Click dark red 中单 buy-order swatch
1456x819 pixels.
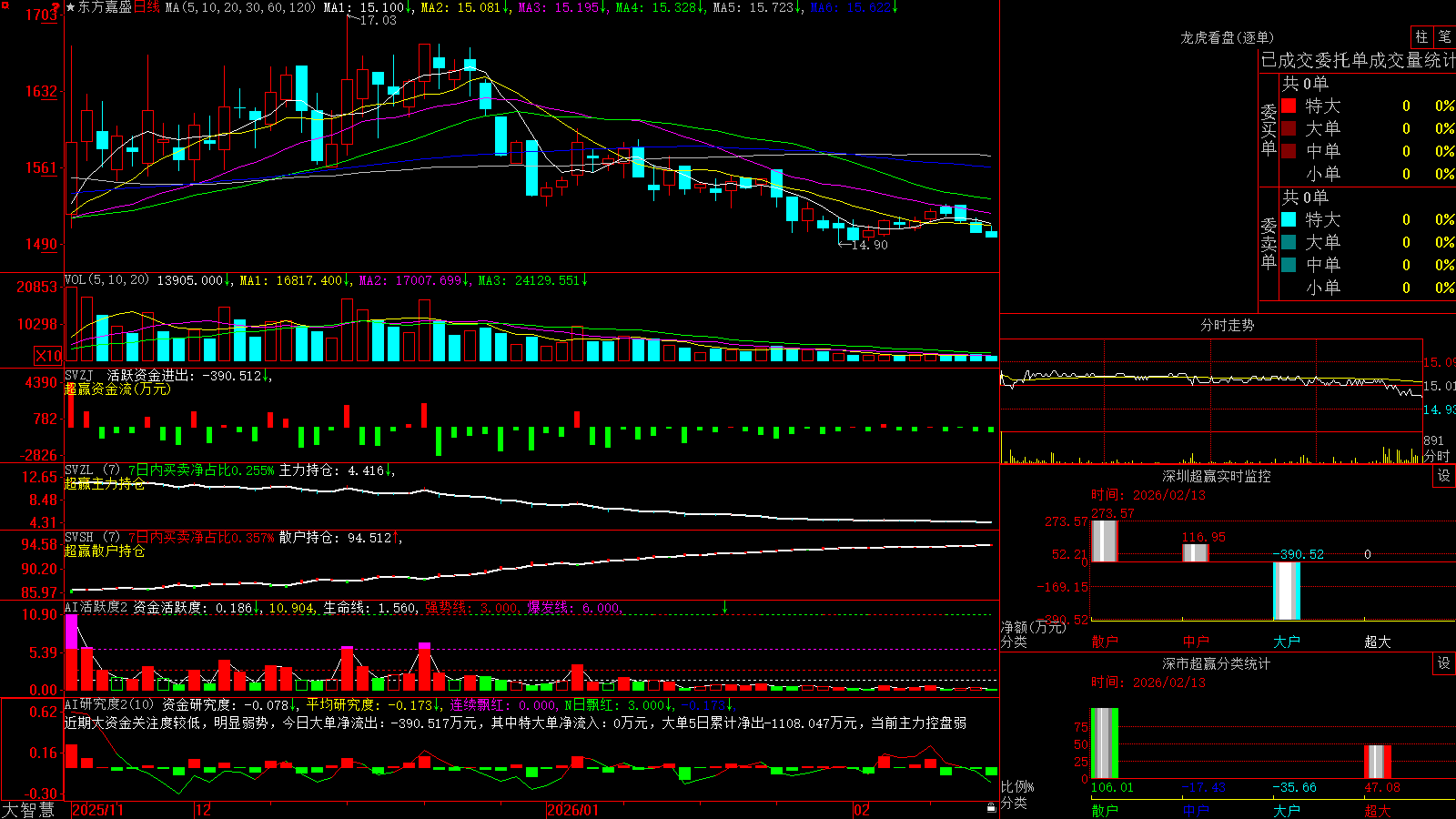pos(1289,151)
